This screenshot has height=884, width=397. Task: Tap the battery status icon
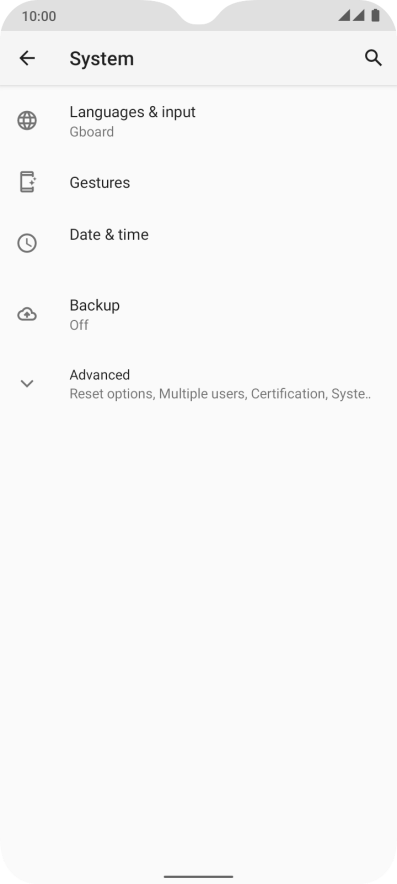(376, 15)
